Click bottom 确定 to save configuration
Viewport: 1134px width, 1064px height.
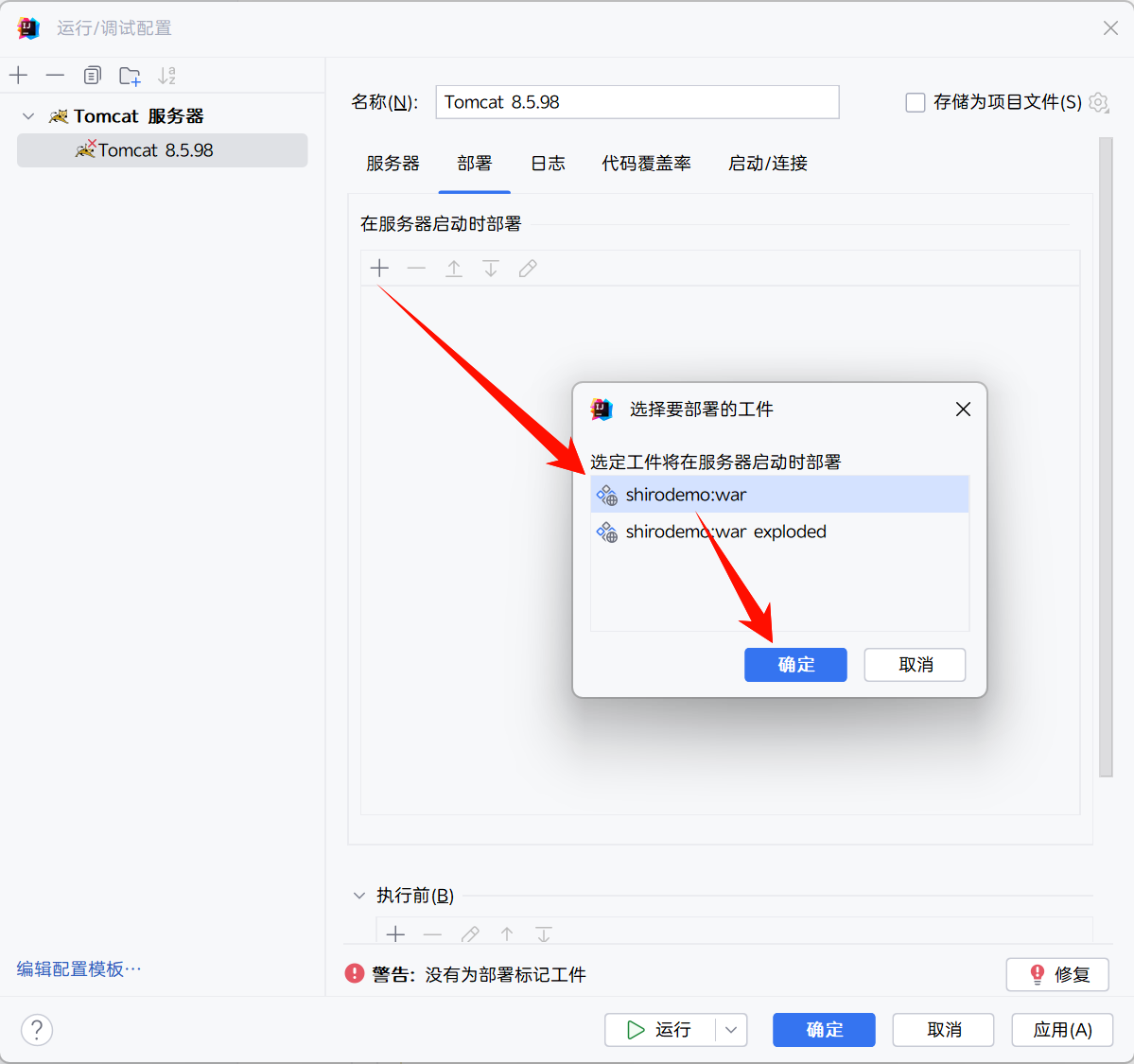point(824,1029)
